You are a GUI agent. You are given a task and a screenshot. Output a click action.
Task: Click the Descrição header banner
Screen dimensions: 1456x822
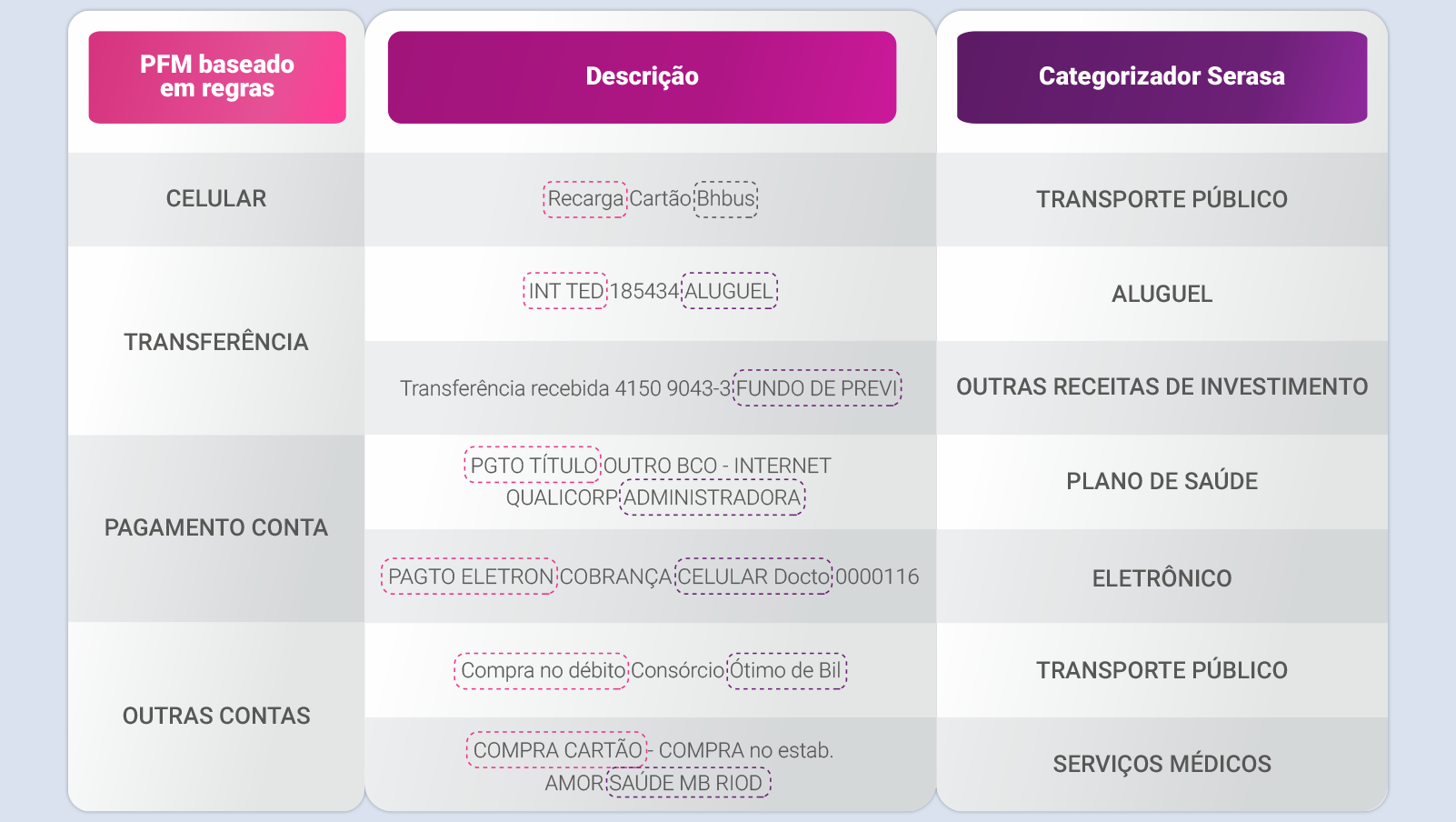pyautogui.click(x=642, y=77)
